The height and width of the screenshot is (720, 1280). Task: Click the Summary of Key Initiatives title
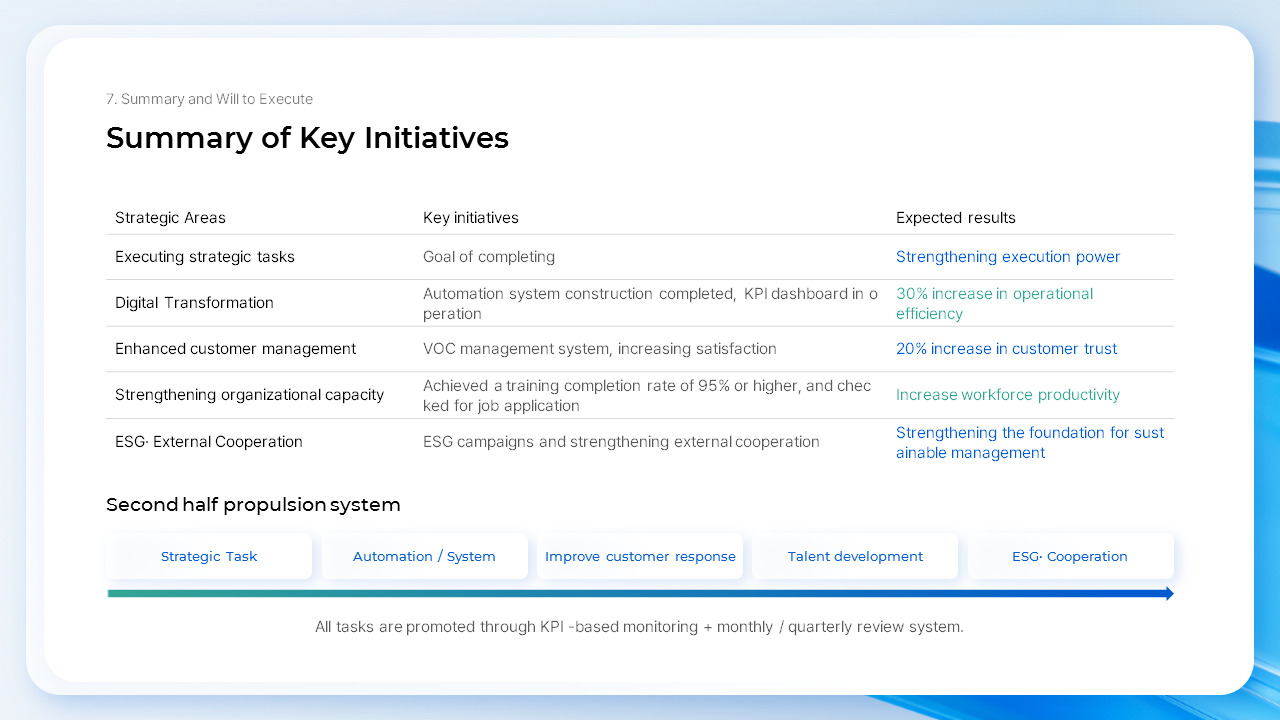click(307, 138)
